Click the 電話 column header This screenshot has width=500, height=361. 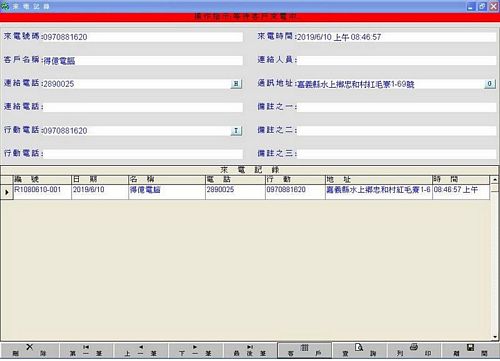[235, 180]
